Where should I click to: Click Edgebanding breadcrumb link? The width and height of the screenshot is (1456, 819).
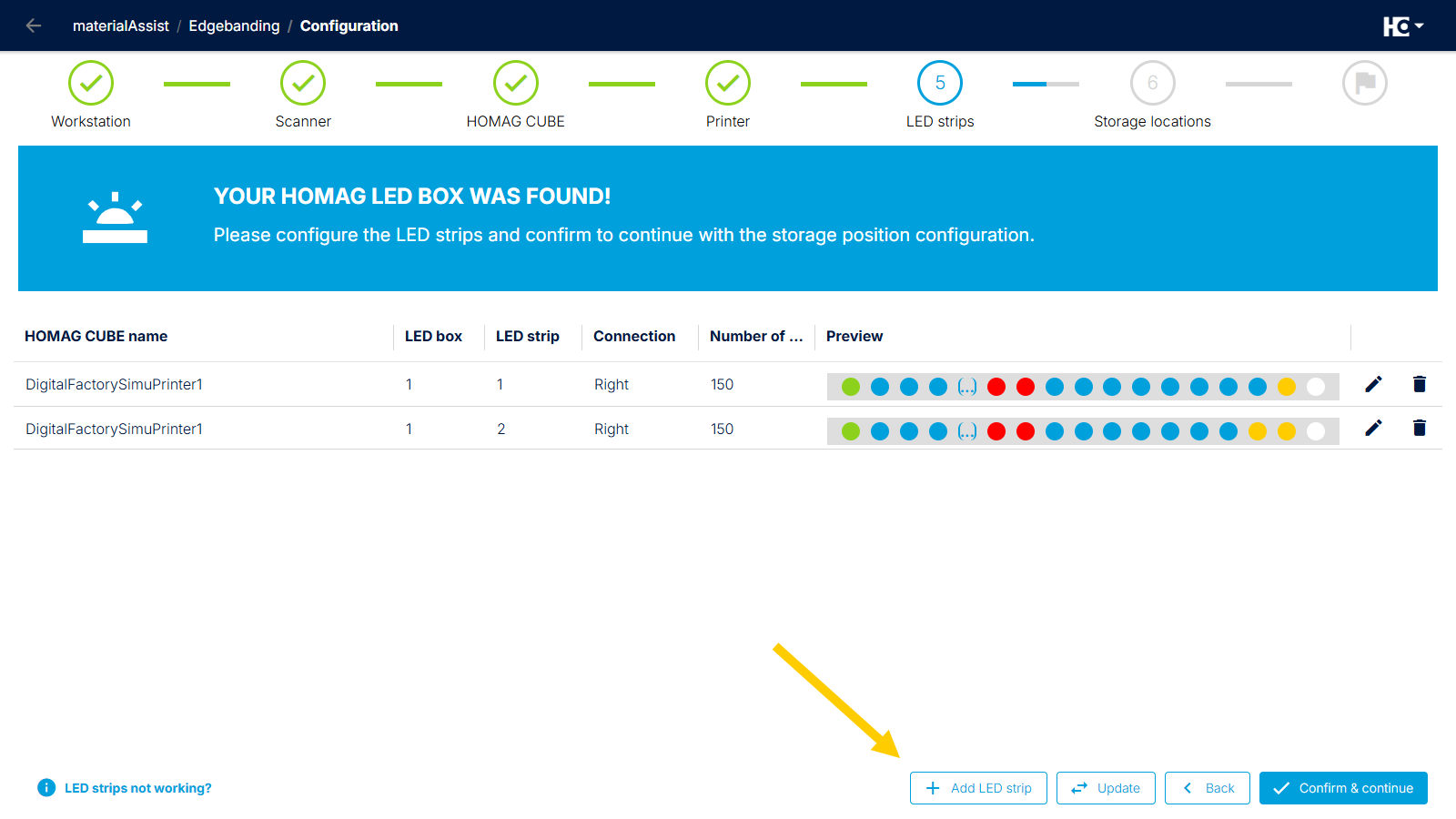234,25
